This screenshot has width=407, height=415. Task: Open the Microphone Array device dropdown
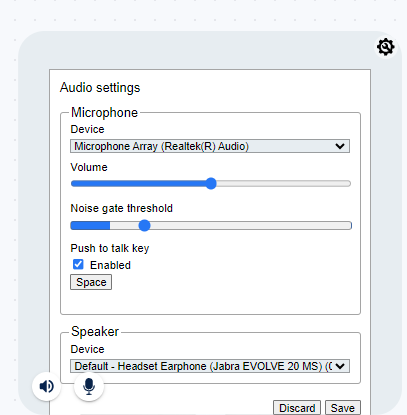pyautogui.click(x=210, y=146)
